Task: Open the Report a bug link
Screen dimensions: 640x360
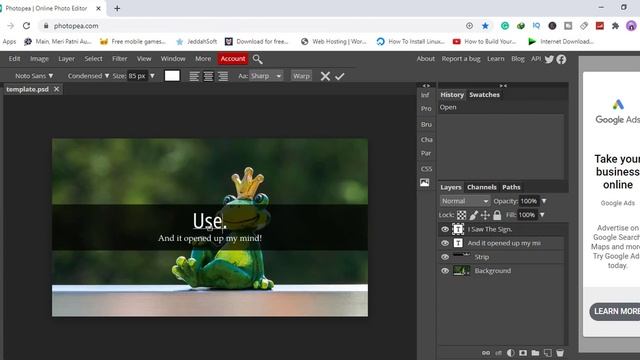Action: (x=461, y=59)
